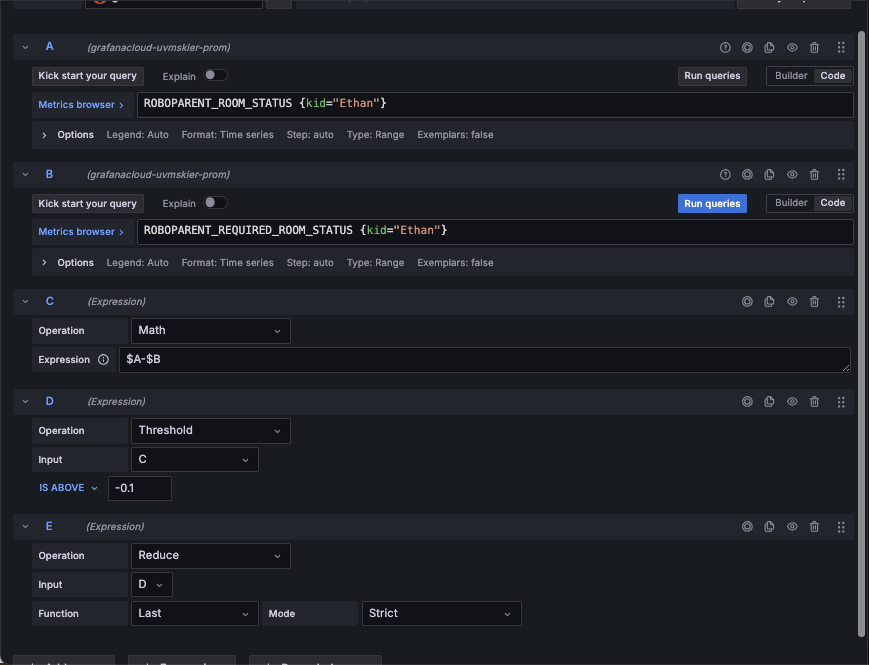Image resolution: width=869 pixels, height=665 pixels.
Task: Duplicate query A with copy icon
Action: 769,47
